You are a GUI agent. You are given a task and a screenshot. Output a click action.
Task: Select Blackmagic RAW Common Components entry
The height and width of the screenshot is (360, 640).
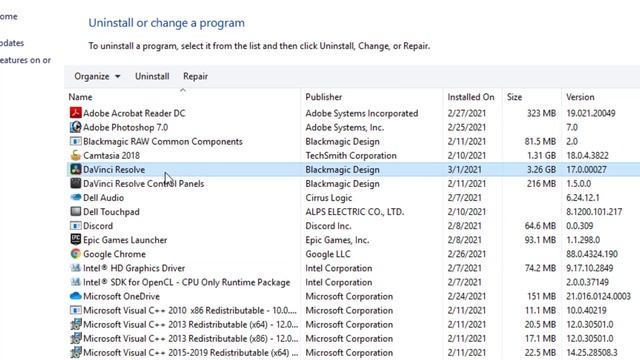point(162,141)
